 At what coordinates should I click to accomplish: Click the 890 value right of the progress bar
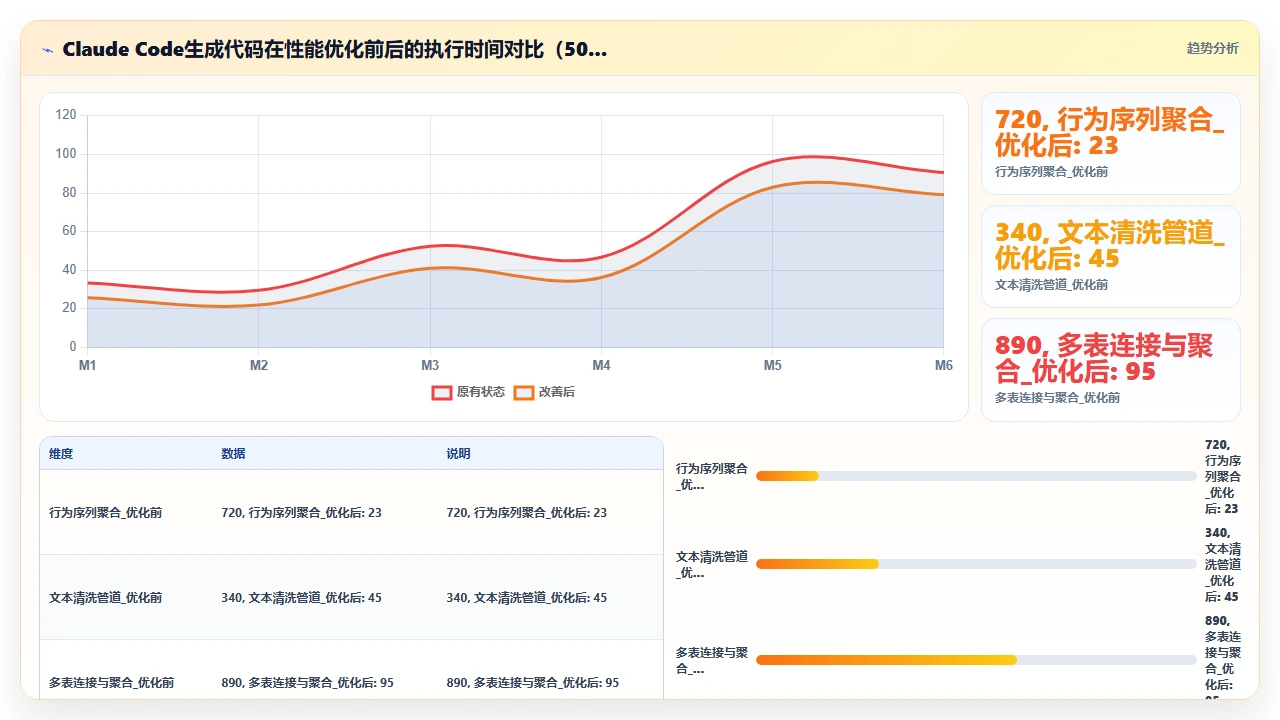(1223, 657)
